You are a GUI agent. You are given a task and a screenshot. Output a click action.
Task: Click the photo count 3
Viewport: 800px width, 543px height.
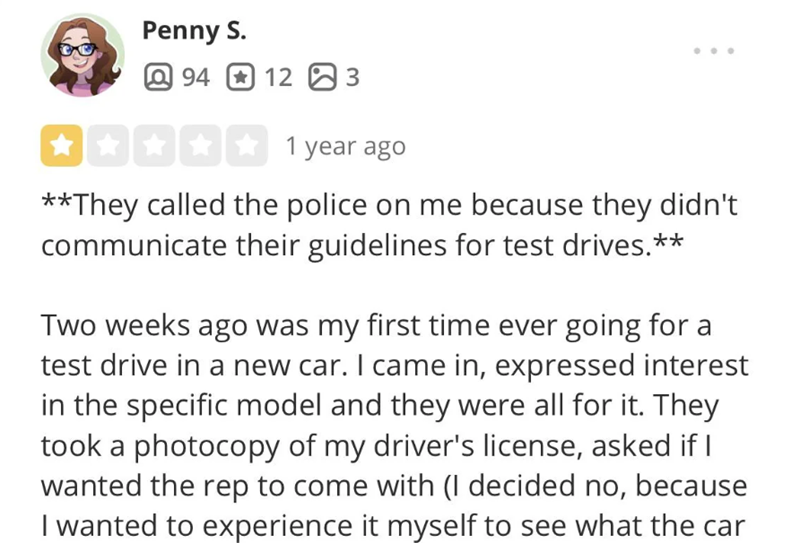[350, 76]
